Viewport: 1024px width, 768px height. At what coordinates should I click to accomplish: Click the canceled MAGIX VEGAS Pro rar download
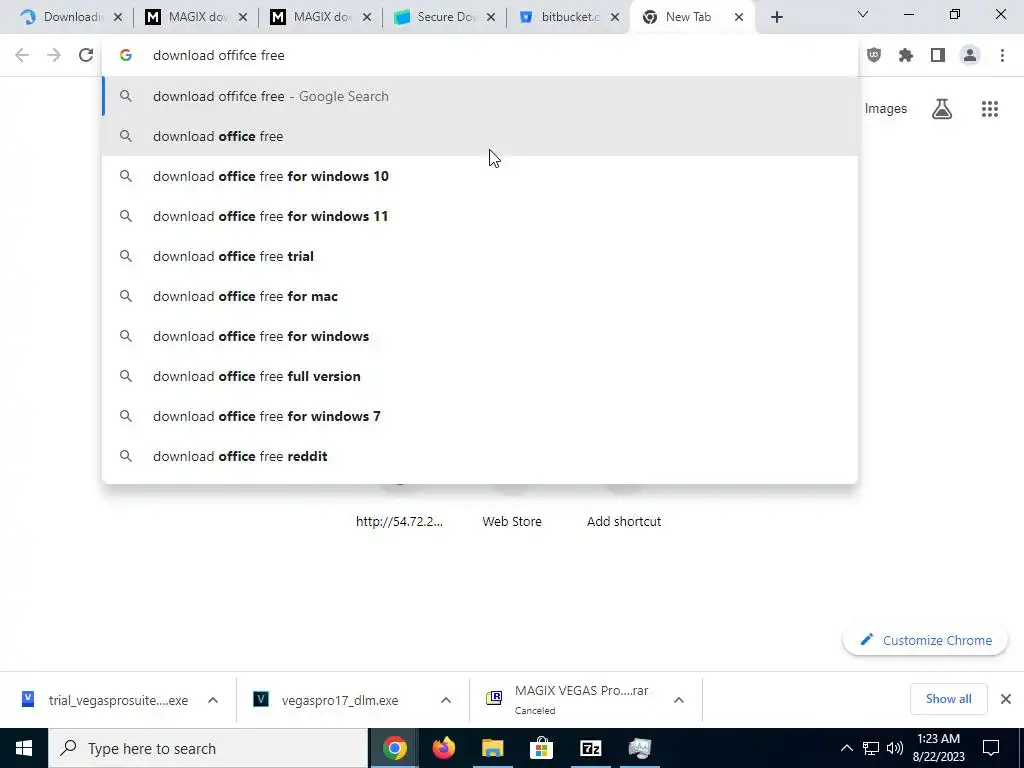pos(567,699)
